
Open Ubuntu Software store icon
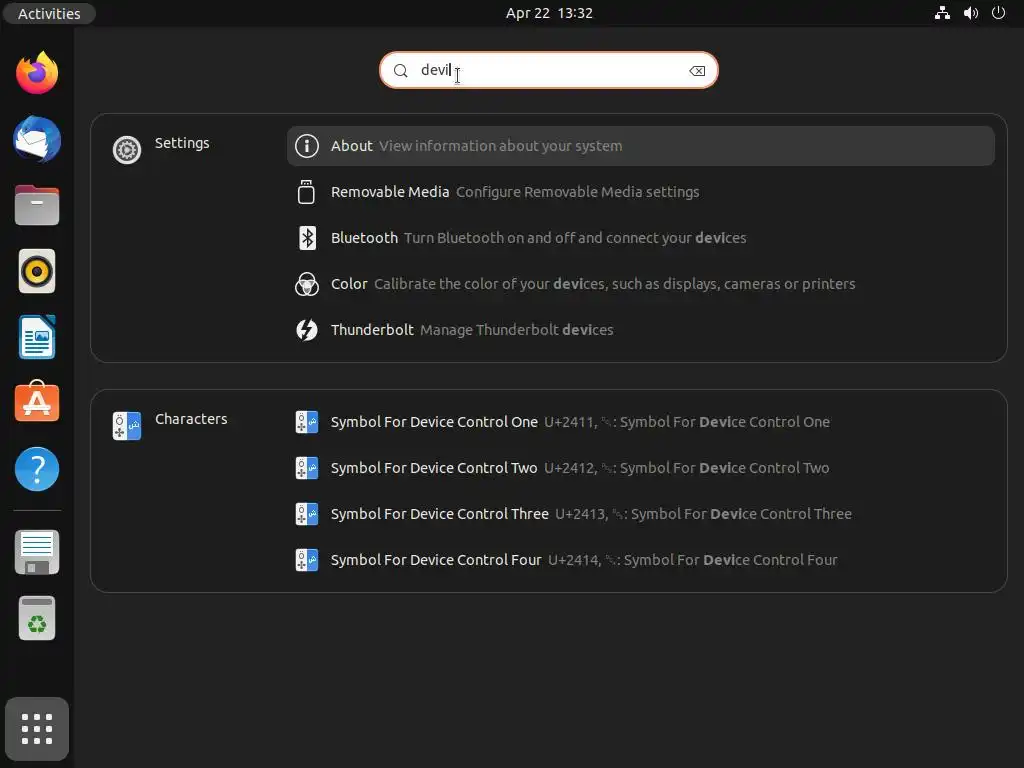[x=37, y=403]
